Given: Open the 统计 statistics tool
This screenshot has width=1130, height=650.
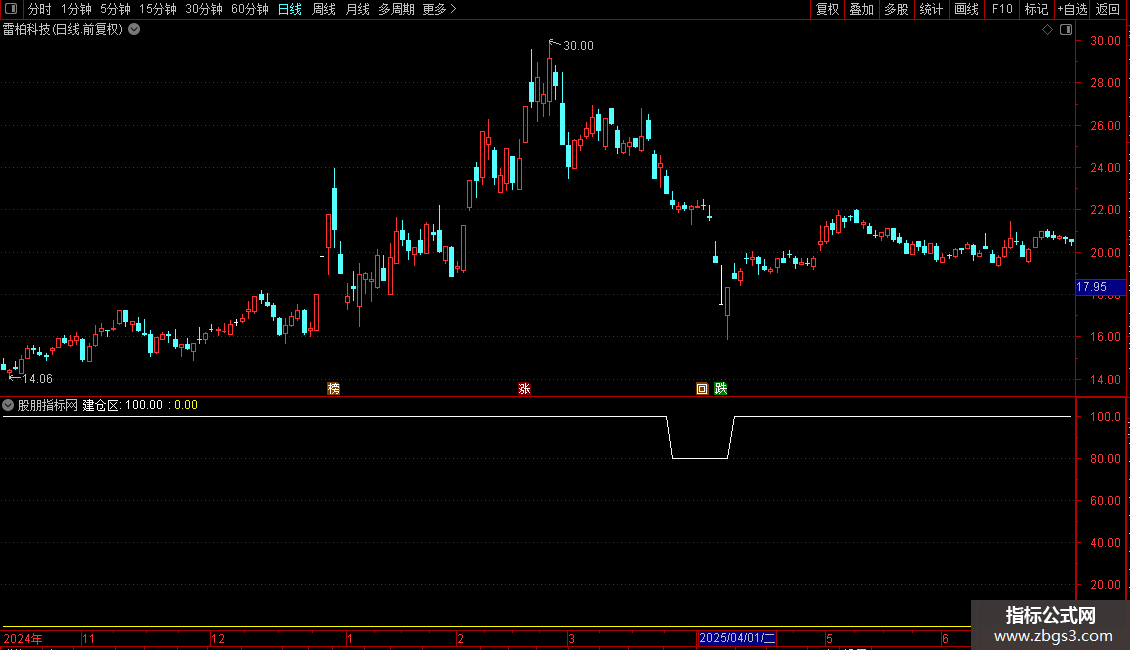Looking at the screenshot, I should pos(931,9).
